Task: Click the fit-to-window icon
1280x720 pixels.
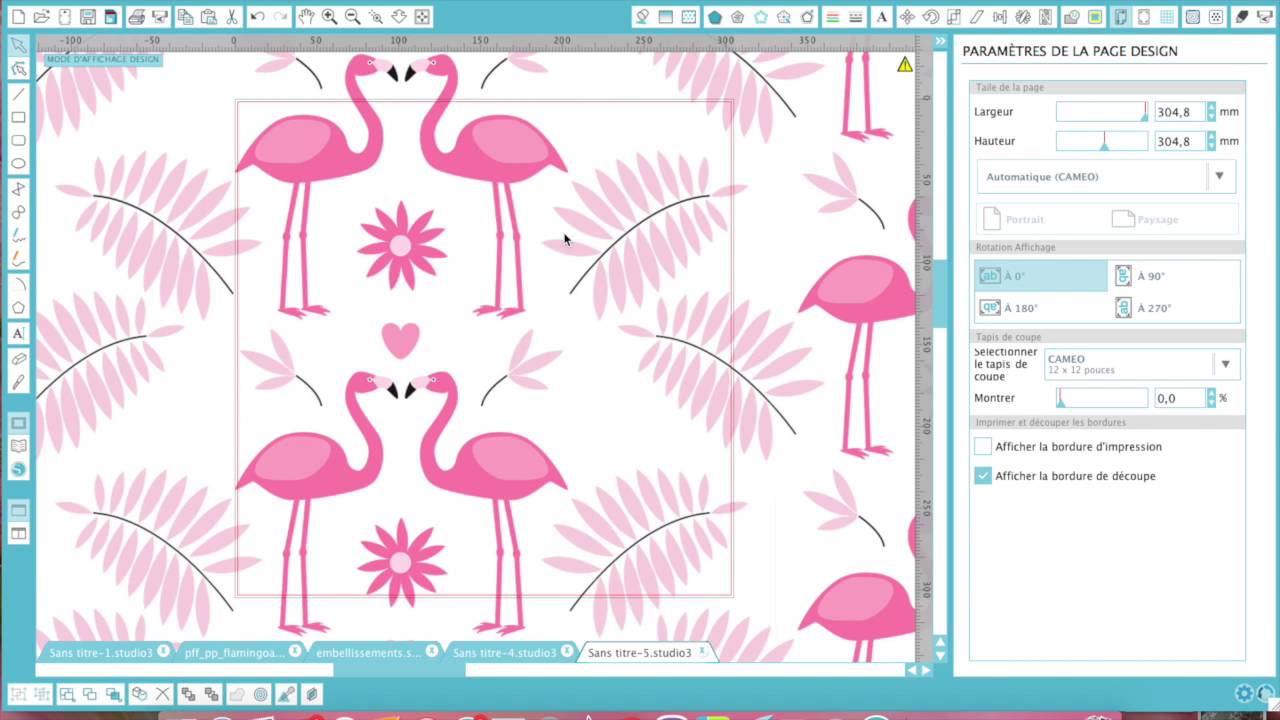Action: point(423,17)
